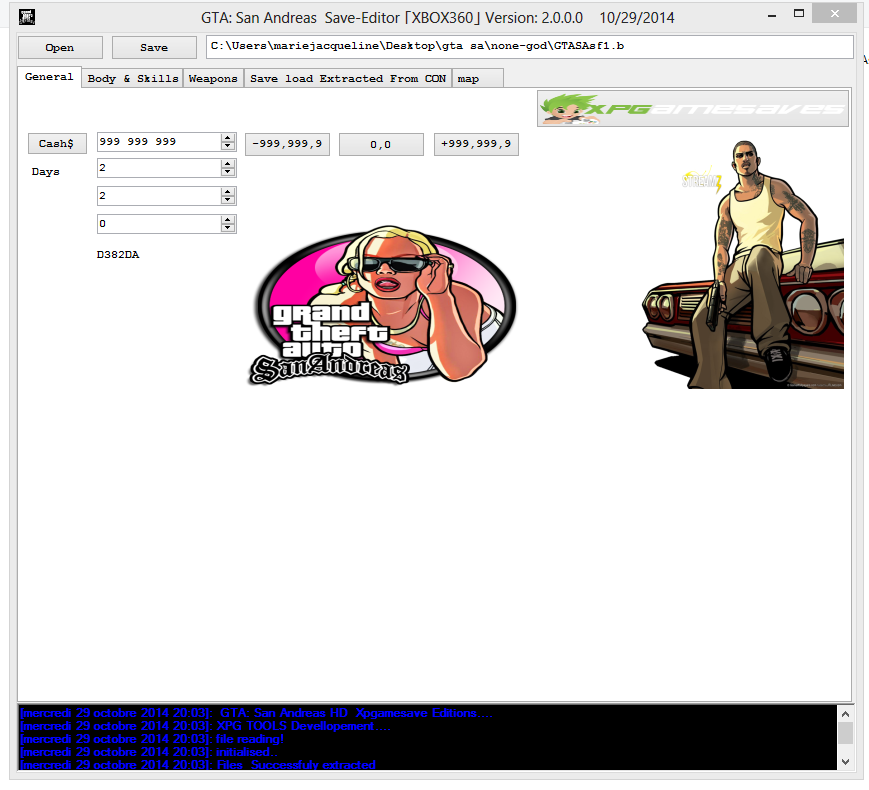Click the file path text field
The image size is (869, 790).
point(529,47)
